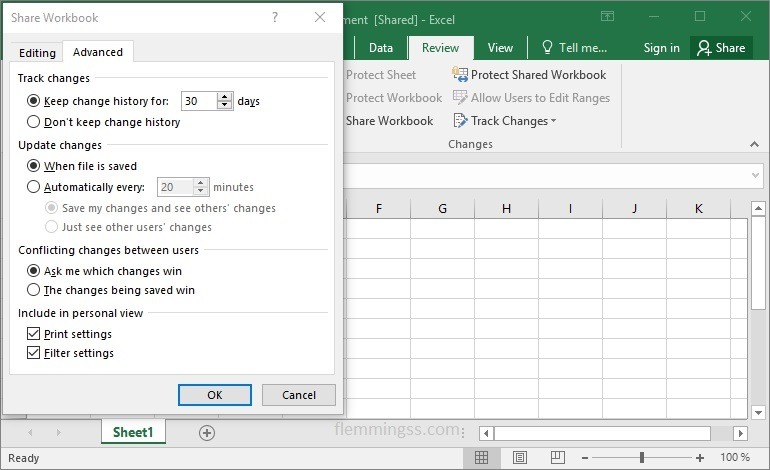Select Don't keep change history

click(33, 121)
